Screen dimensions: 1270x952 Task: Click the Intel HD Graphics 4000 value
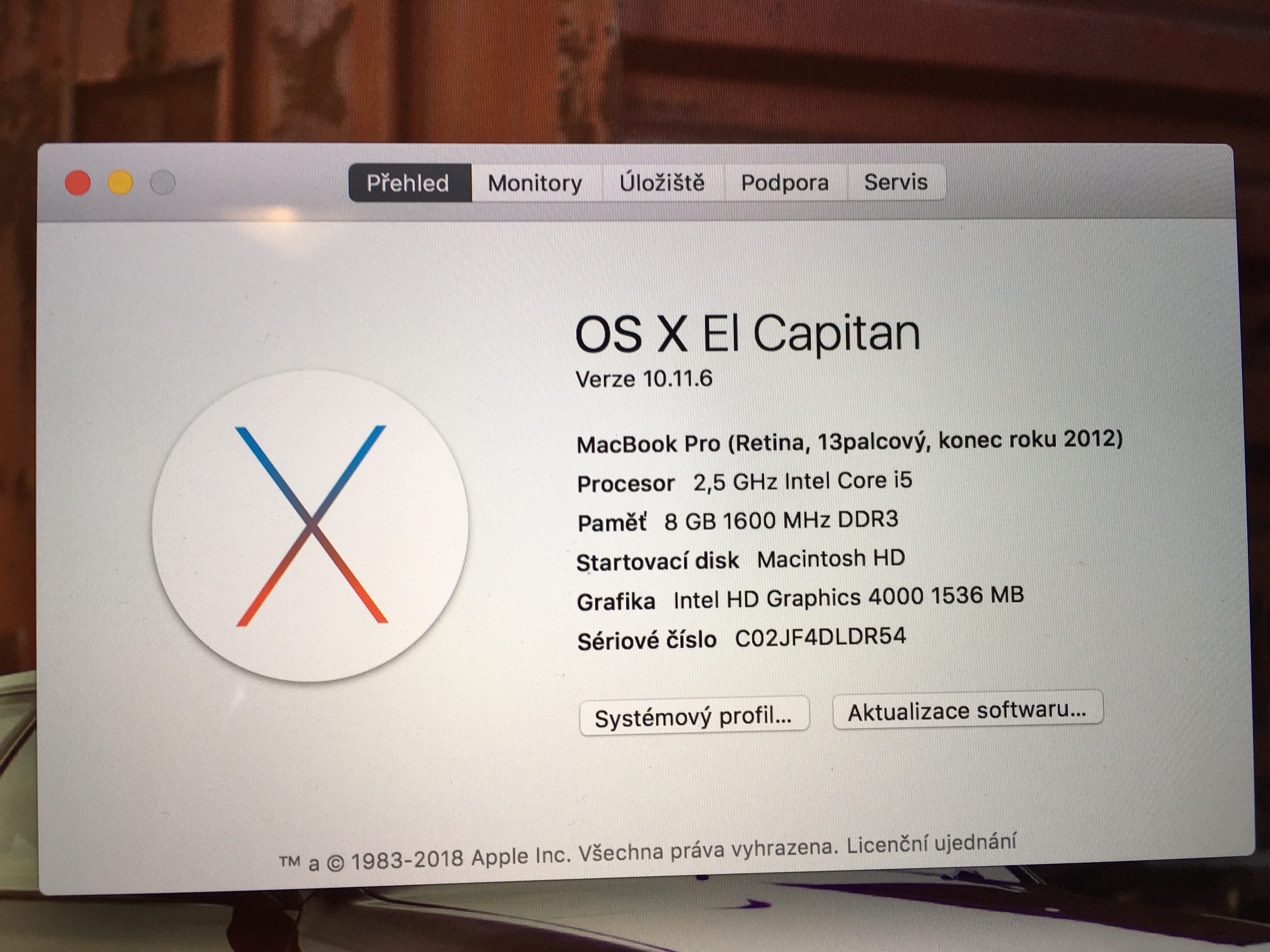click(x=849, y=598)
